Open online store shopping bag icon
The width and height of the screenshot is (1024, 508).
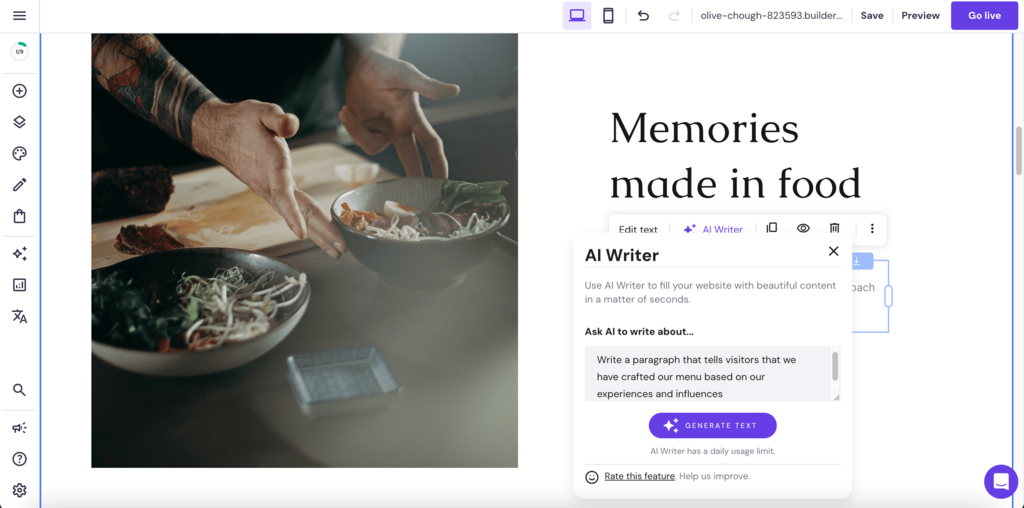click(20, 216)
